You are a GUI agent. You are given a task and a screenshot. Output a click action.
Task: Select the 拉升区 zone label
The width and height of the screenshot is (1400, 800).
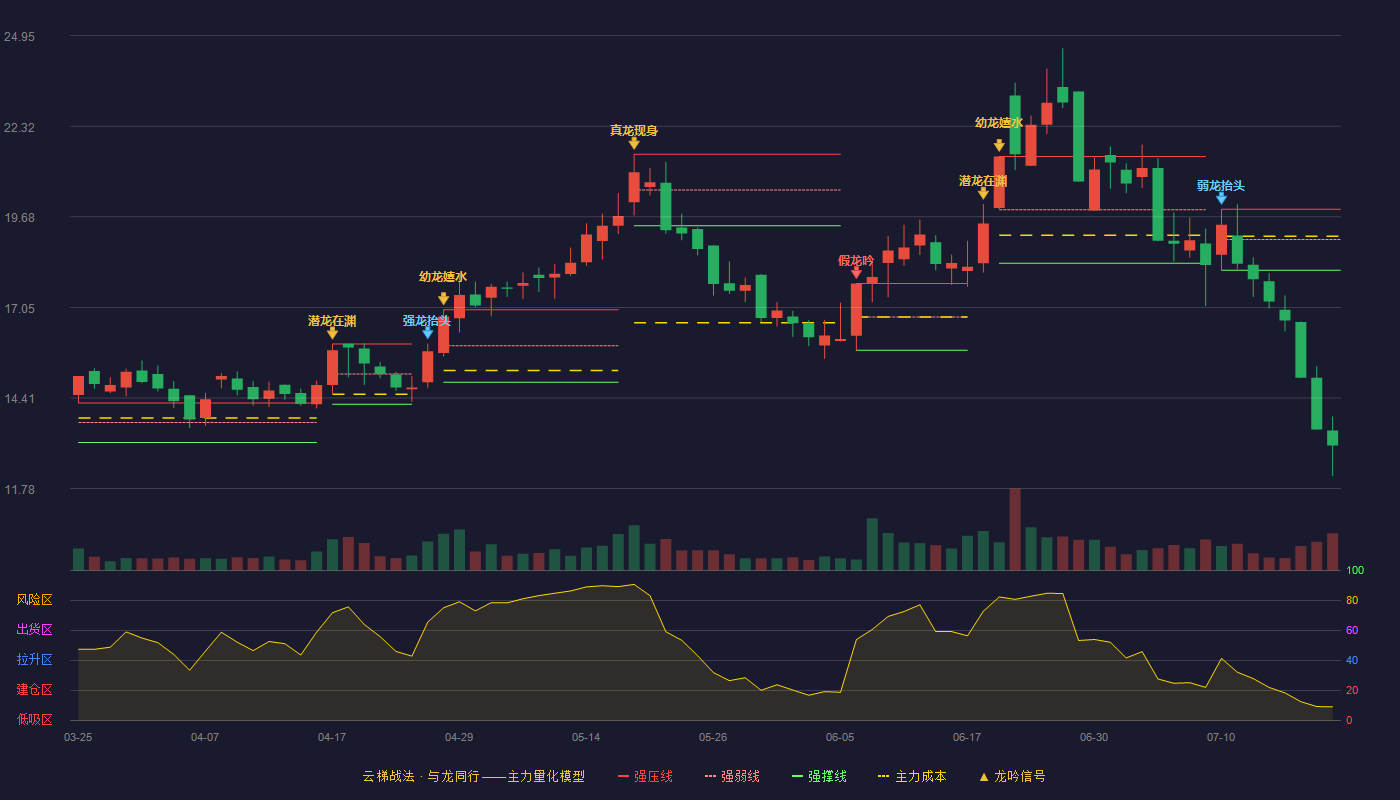(x=34, y=660)
